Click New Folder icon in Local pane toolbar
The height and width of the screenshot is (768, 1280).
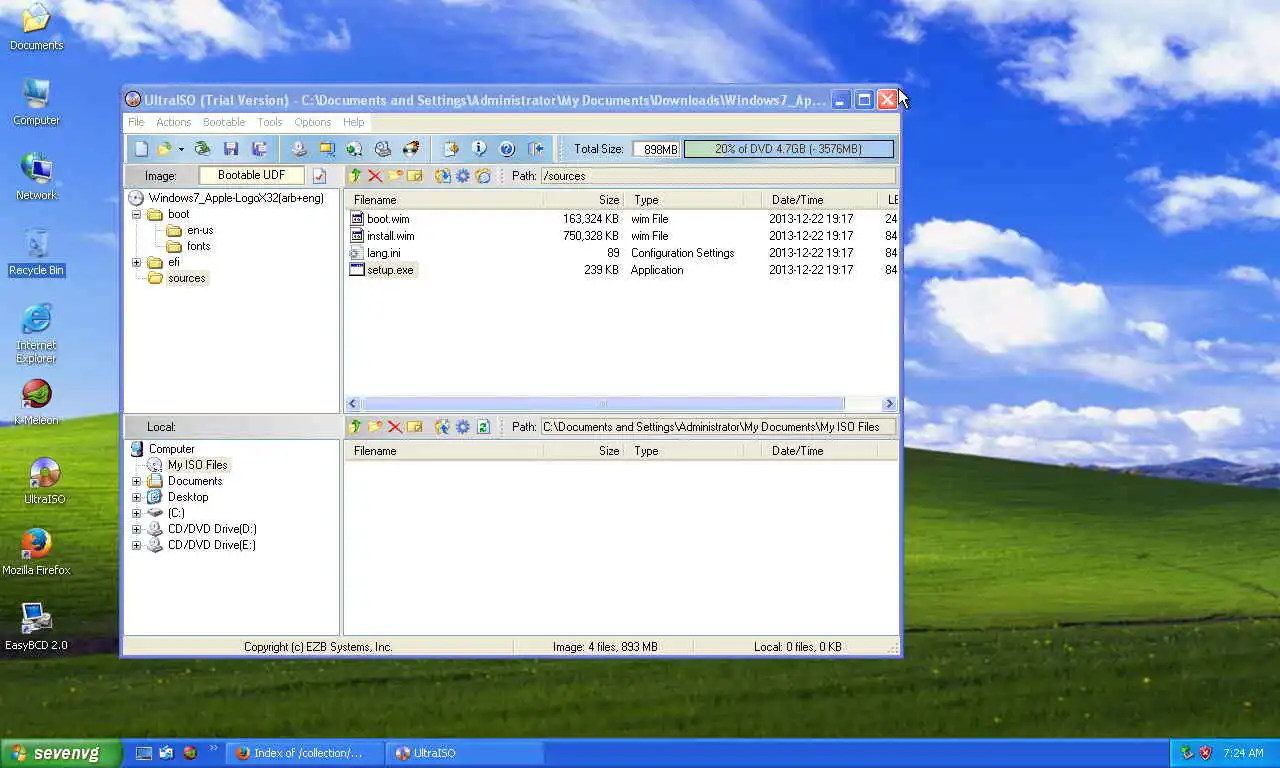375,427
